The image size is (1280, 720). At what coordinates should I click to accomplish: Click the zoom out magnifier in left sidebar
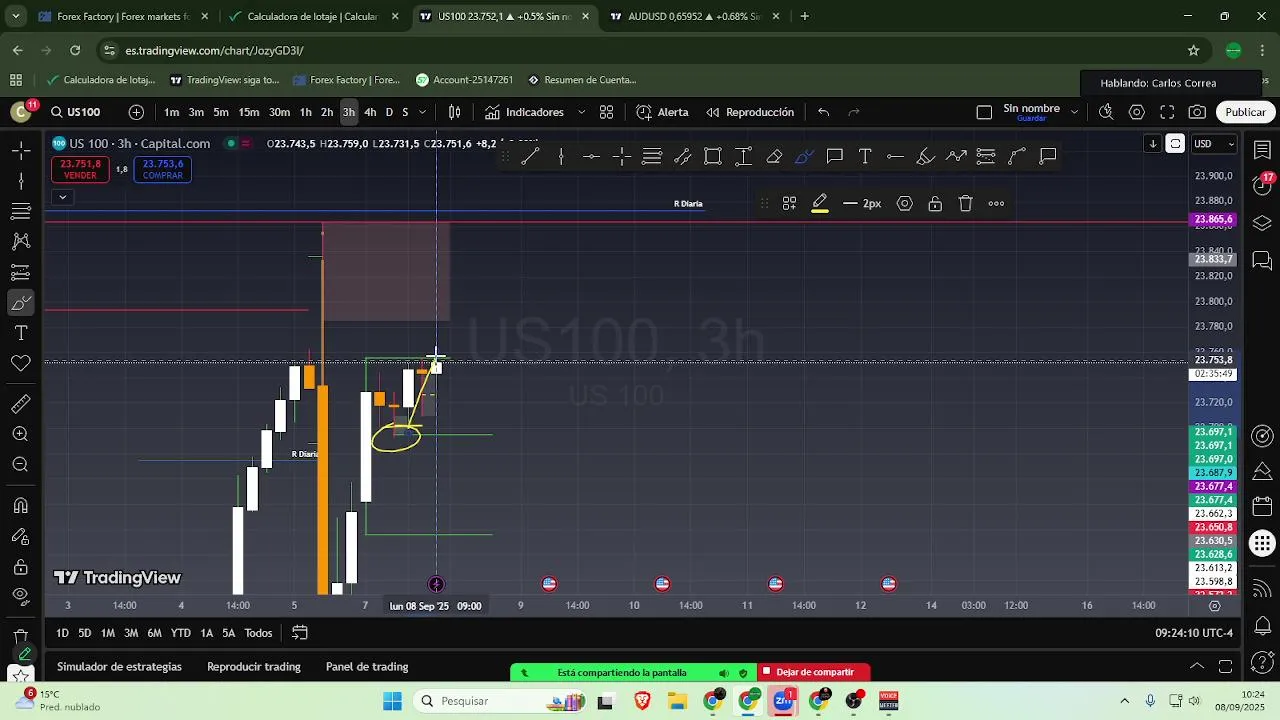20,465
